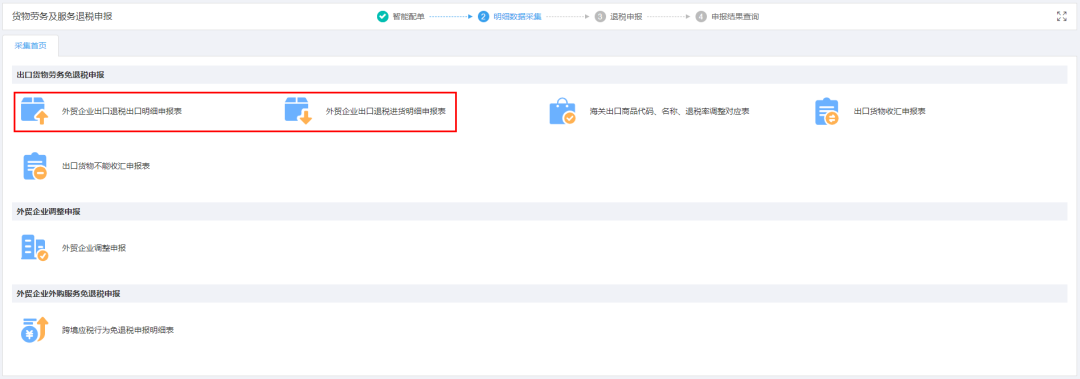Open 外贸企业调整申报 entry text
Image resolution: width=1080 pixels, height=379 pixels.
[x=94, y=248]
